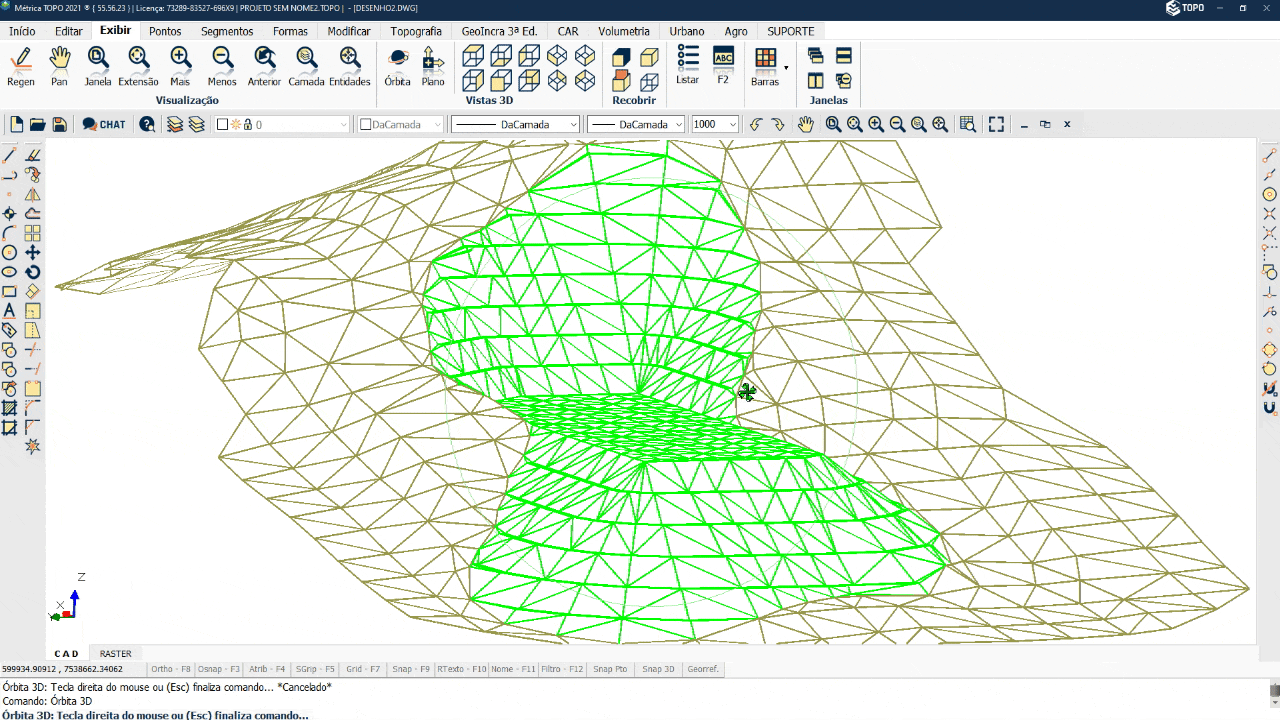Open the Barras dropdown arrow

[x=786, y=68]
